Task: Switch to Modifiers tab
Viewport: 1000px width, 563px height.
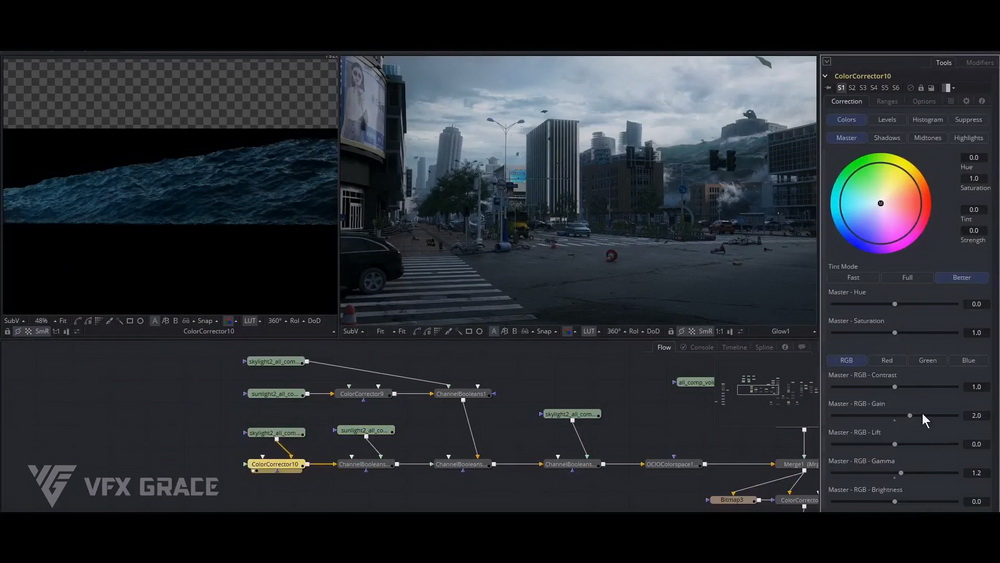Action: [979, 62]
